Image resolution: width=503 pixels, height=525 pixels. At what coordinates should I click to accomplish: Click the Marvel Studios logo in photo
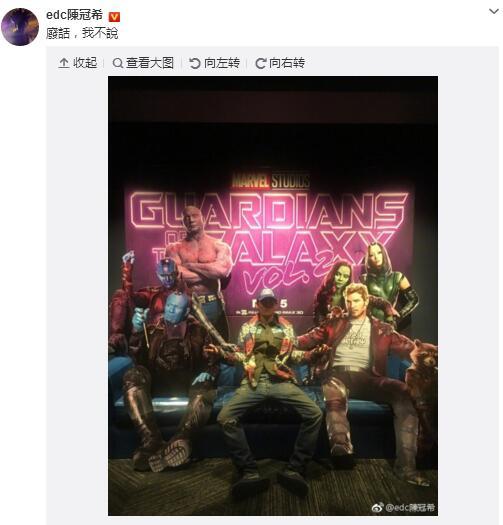271,181
